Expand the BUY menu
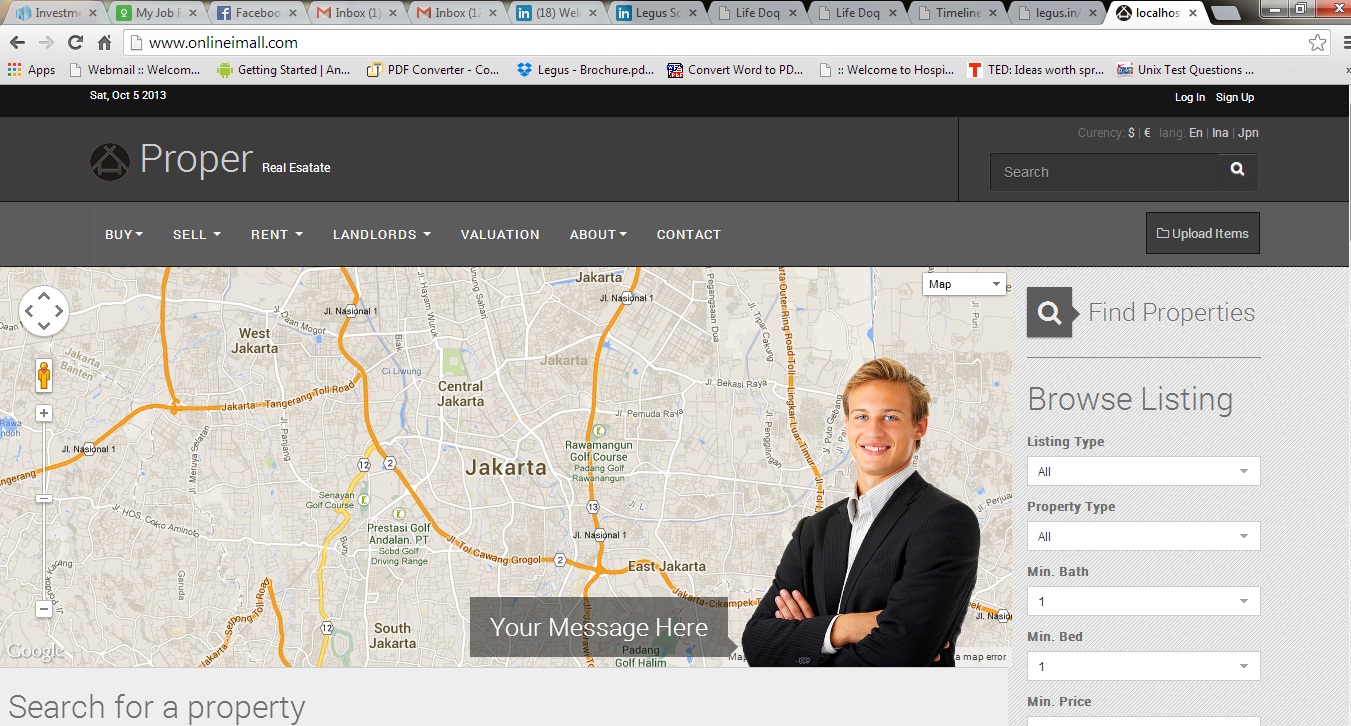 pyautogui.click(x=124, y=235)
